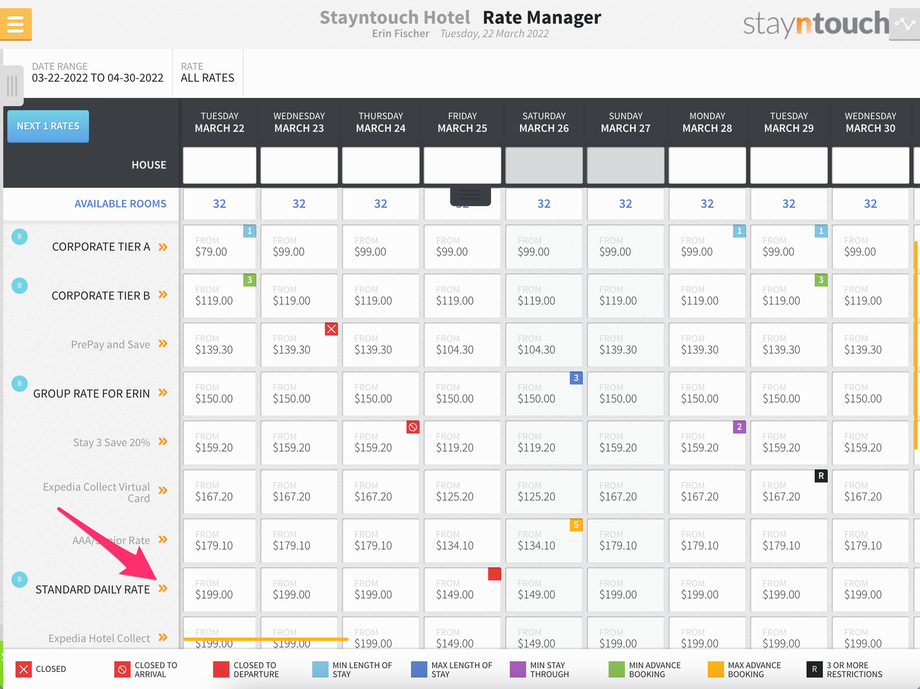
Task: Expand Expedia Collect Virtual Card row
Action: pyautogui.click(x=163, y=491)
